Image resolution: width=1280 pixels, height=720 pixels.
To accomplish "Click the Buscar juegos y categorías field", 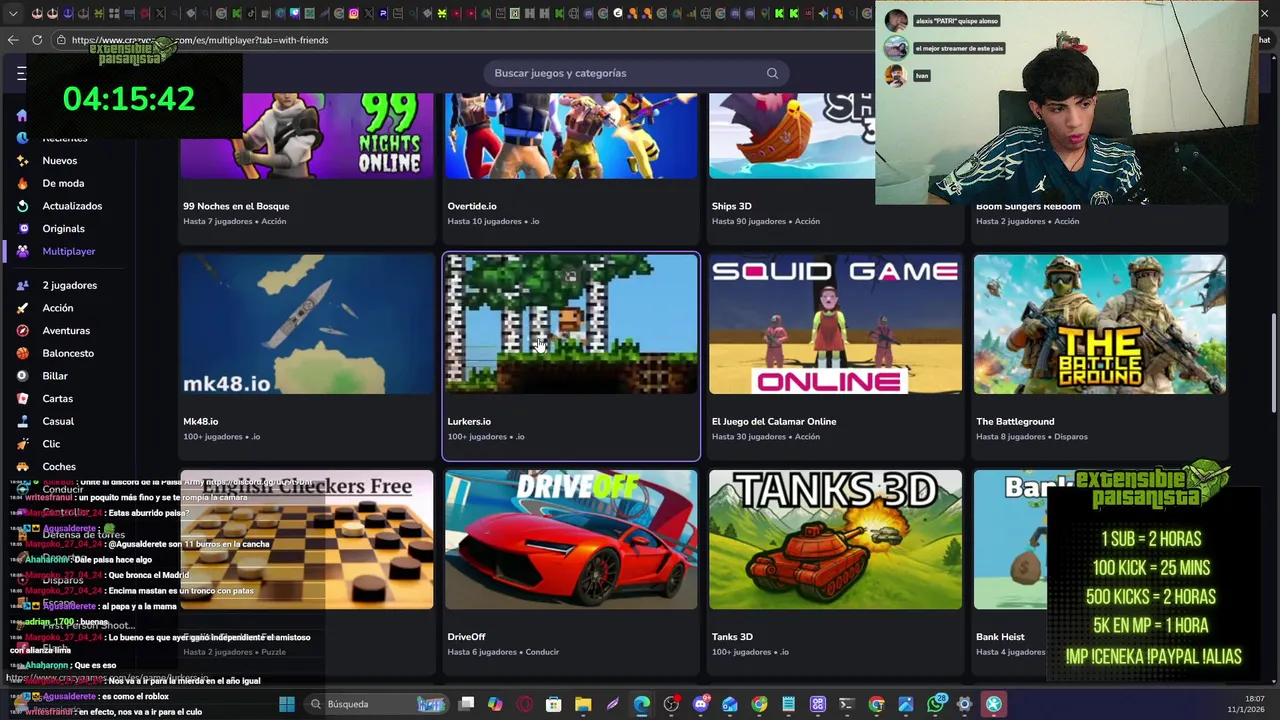I will pyautogui.click(x=635, y=73).
